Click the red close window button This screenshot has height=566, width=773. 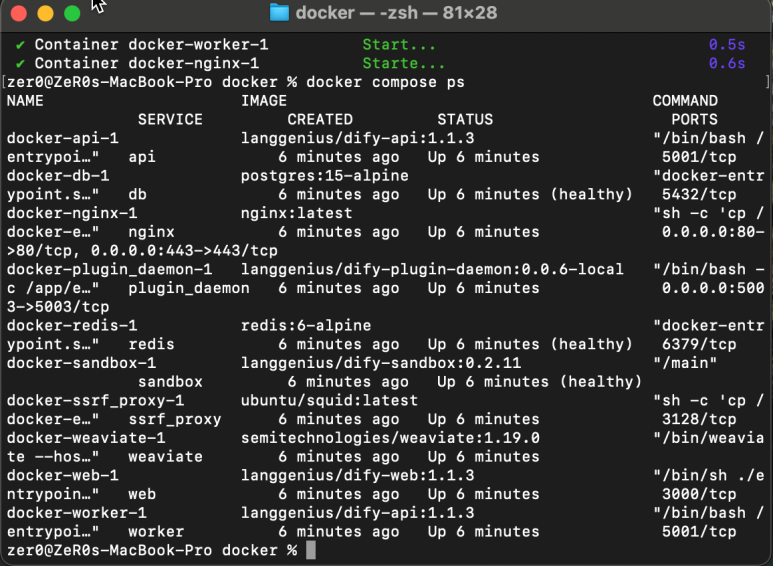(19, 13)
